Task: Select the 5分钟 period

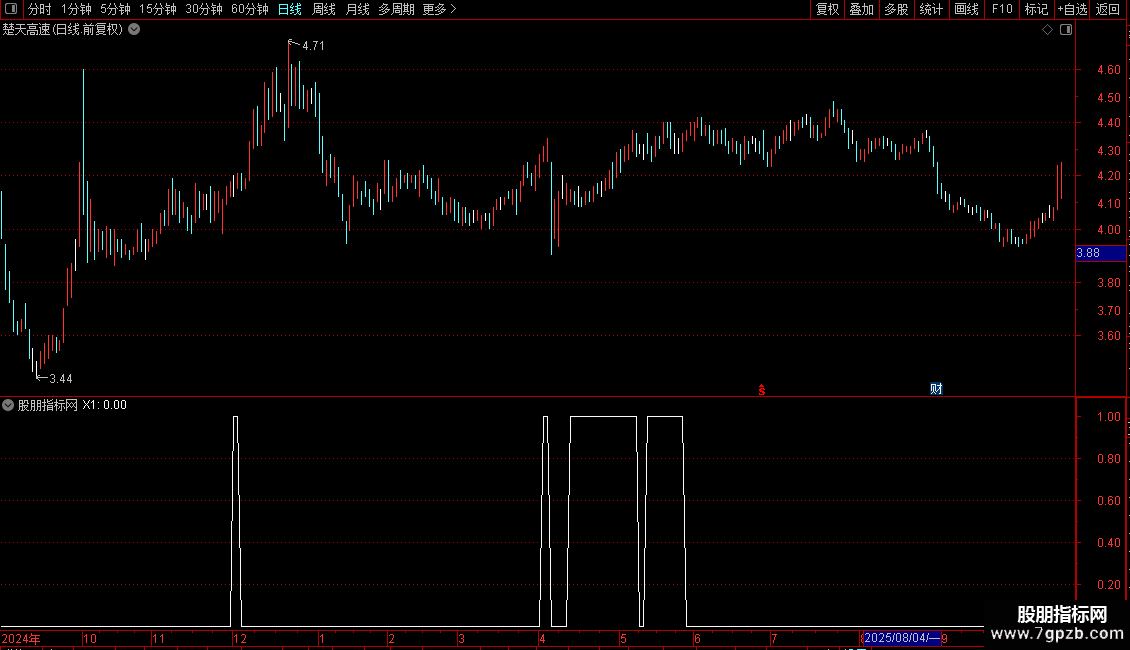Action: coord(115,9)
